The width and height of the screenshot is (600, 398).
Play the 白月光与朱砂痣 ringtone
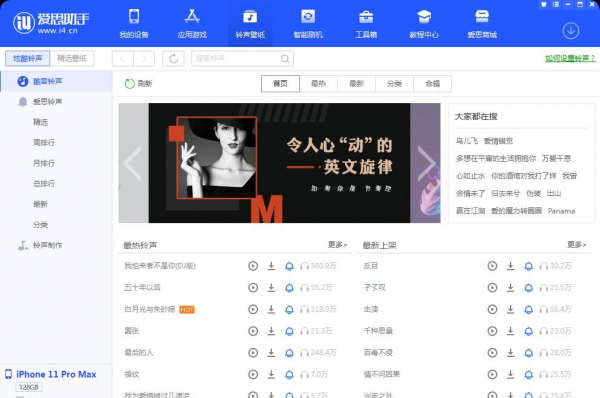point(253,309)
